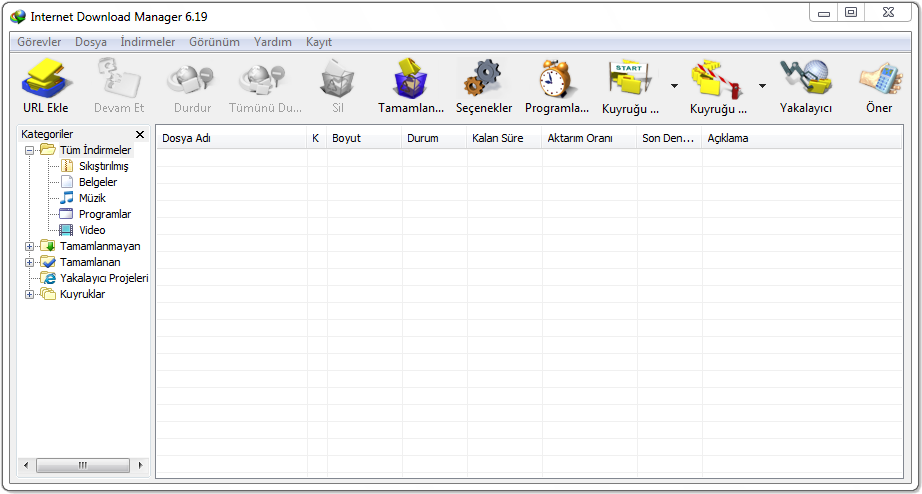Click the Sil trash icon

click(x=338, y=78)
